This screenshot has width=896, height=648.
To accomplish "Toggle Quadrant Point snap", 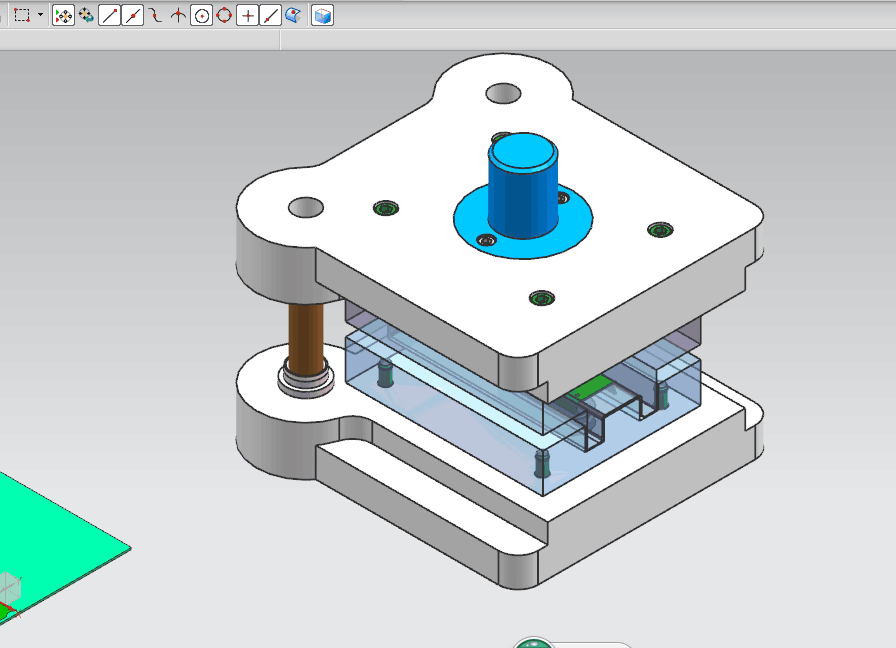I will click(224, 15).
